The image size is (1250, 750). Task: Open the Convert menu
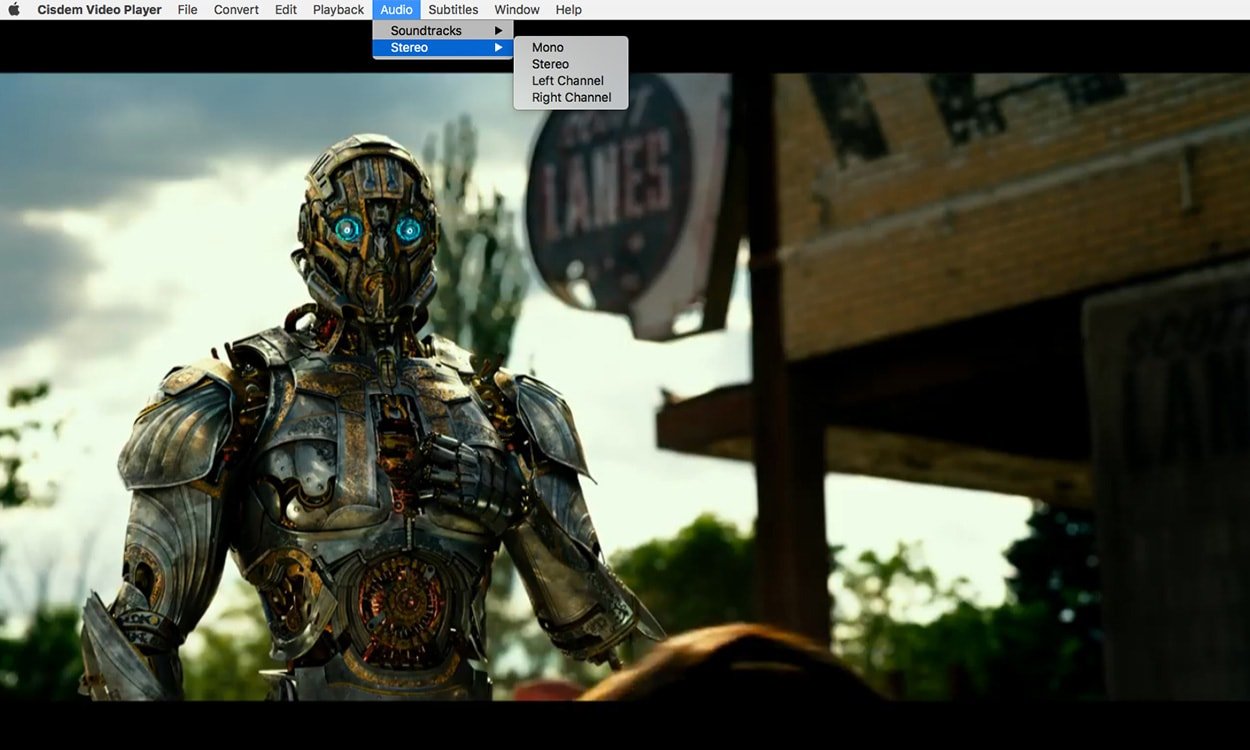236,9
